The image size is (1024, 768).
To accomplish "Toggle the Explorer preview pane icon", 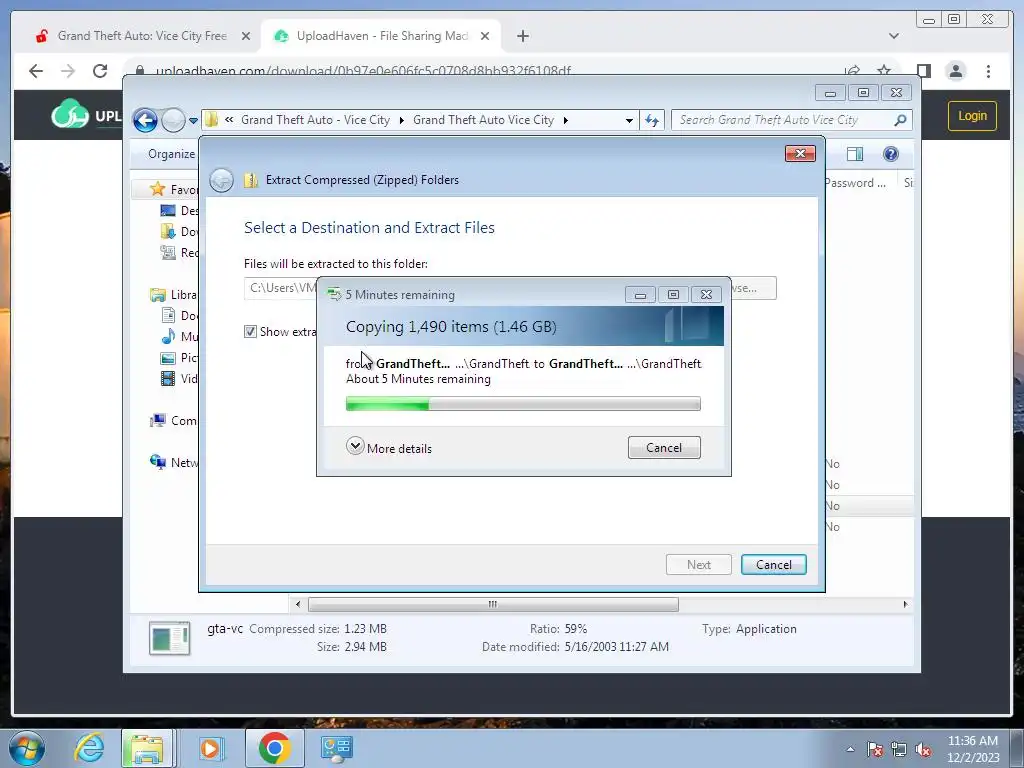I will pos(854,154).
